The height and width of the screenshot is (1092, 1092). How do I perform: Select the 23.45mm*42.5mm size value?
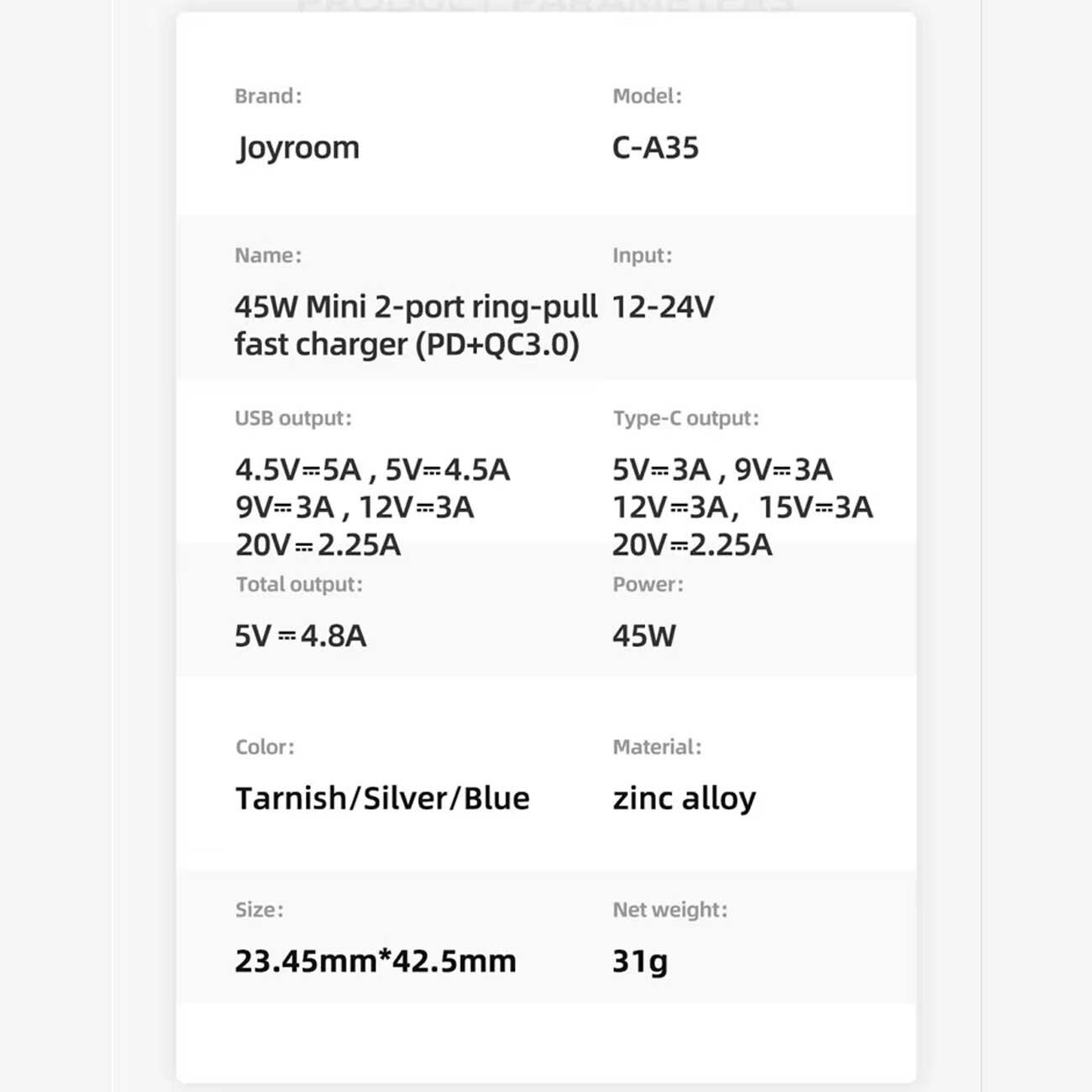(x=375, y=961)
